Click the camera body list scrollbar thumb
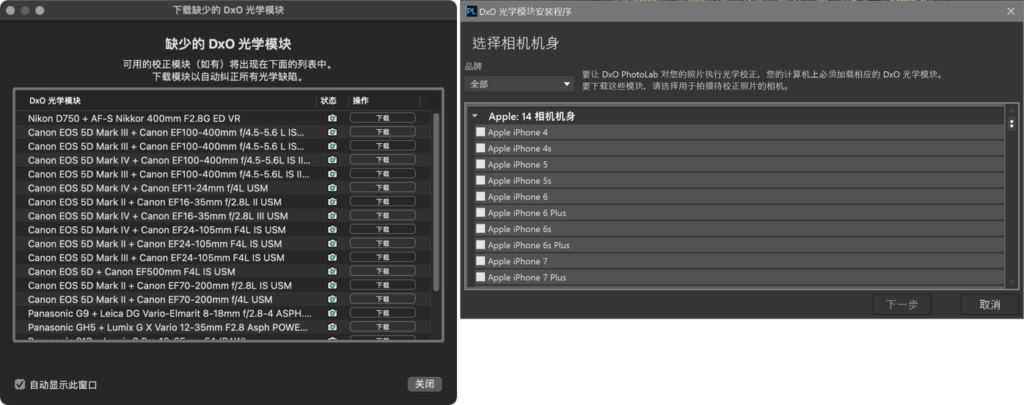This screenshot has height=405, width=1024. click(1012, 123)
